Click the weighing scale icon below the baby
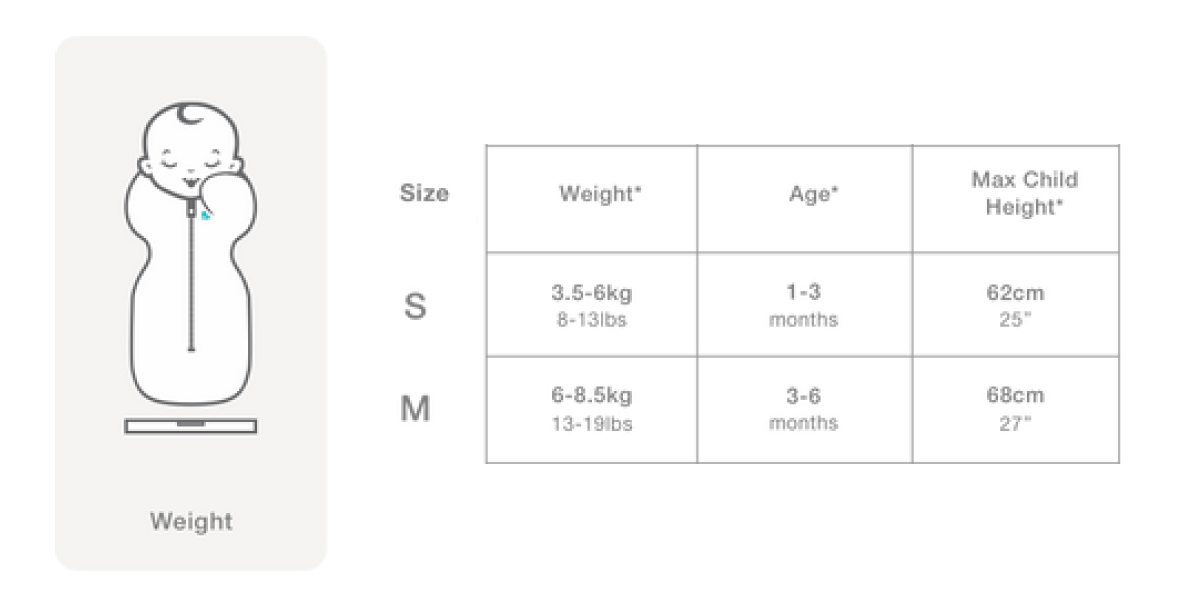This screenshot has width=1200, height=600. point(190,426)
